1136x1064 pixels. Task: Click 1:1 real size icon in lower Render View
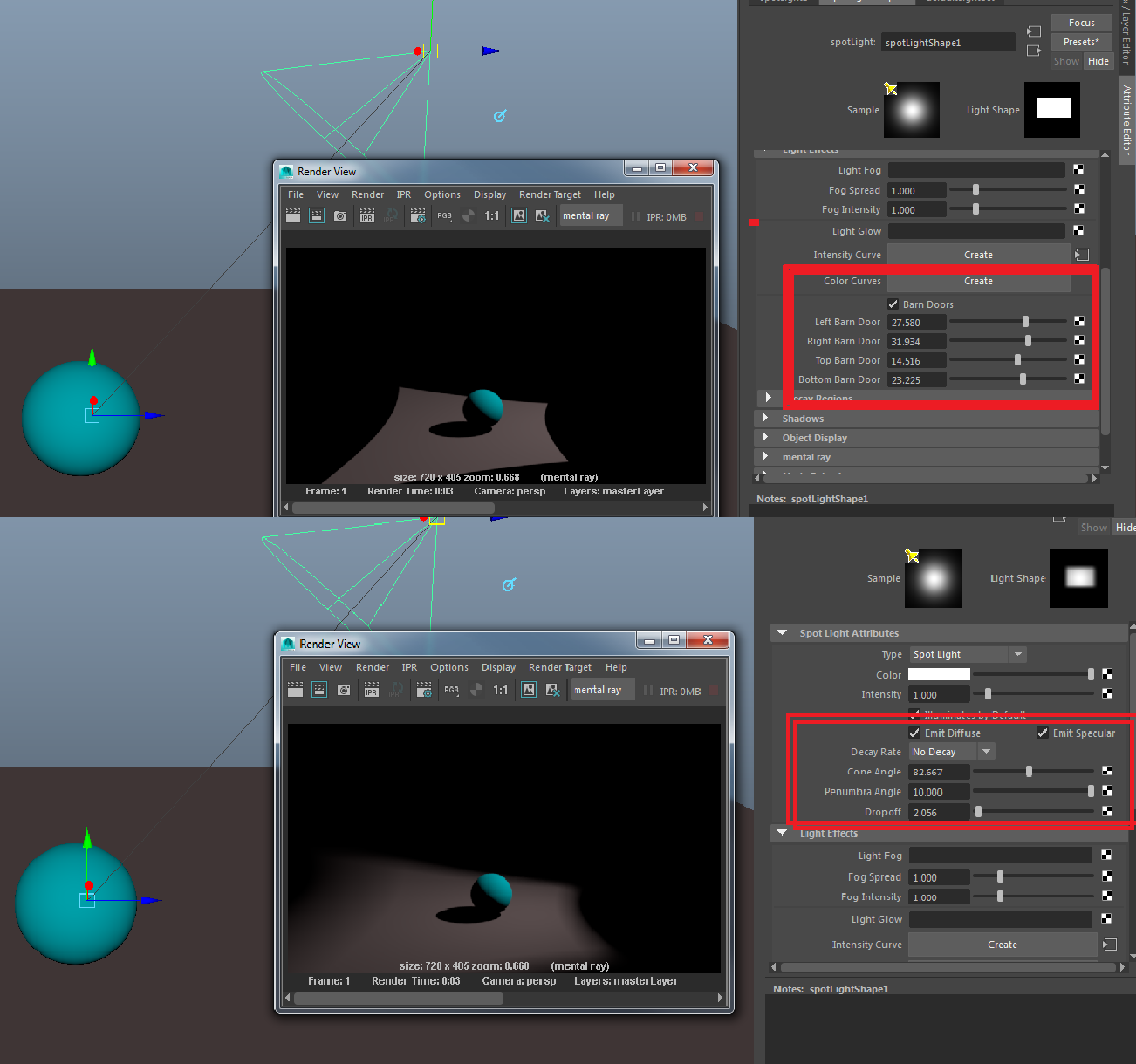pyautogui.click(x=500, y=690)
